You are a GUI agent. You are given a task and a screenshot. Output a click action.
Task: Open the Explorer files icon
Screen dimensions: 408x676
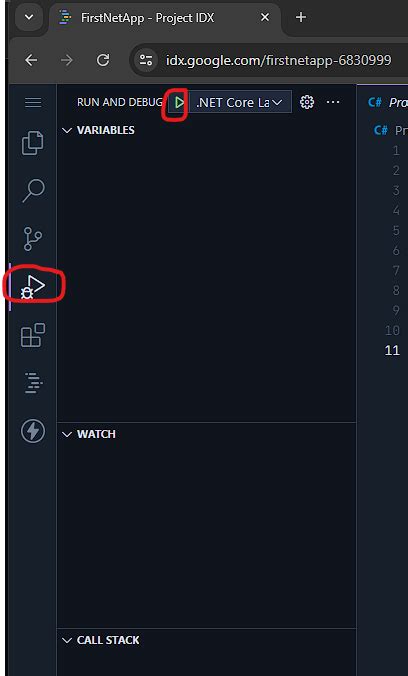pyautogui.click(x=33, y=143)
